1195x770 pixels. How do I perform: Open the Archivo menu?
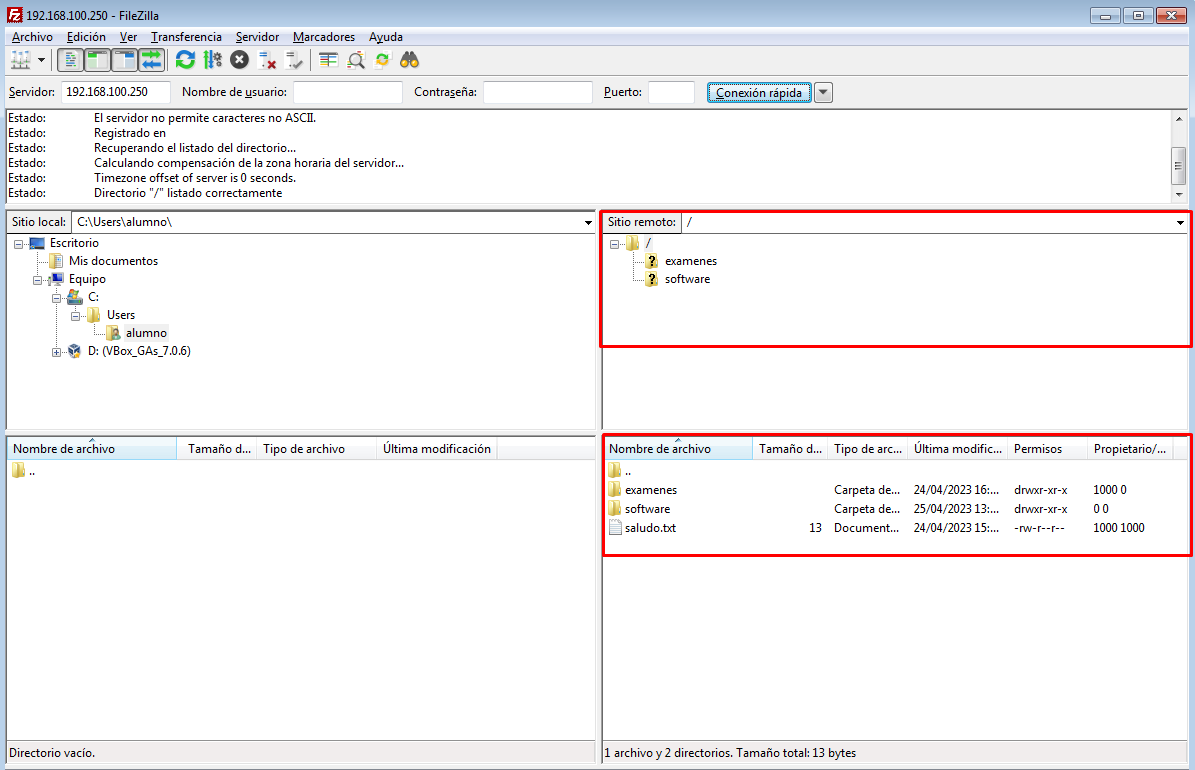[x=32, y=37]
